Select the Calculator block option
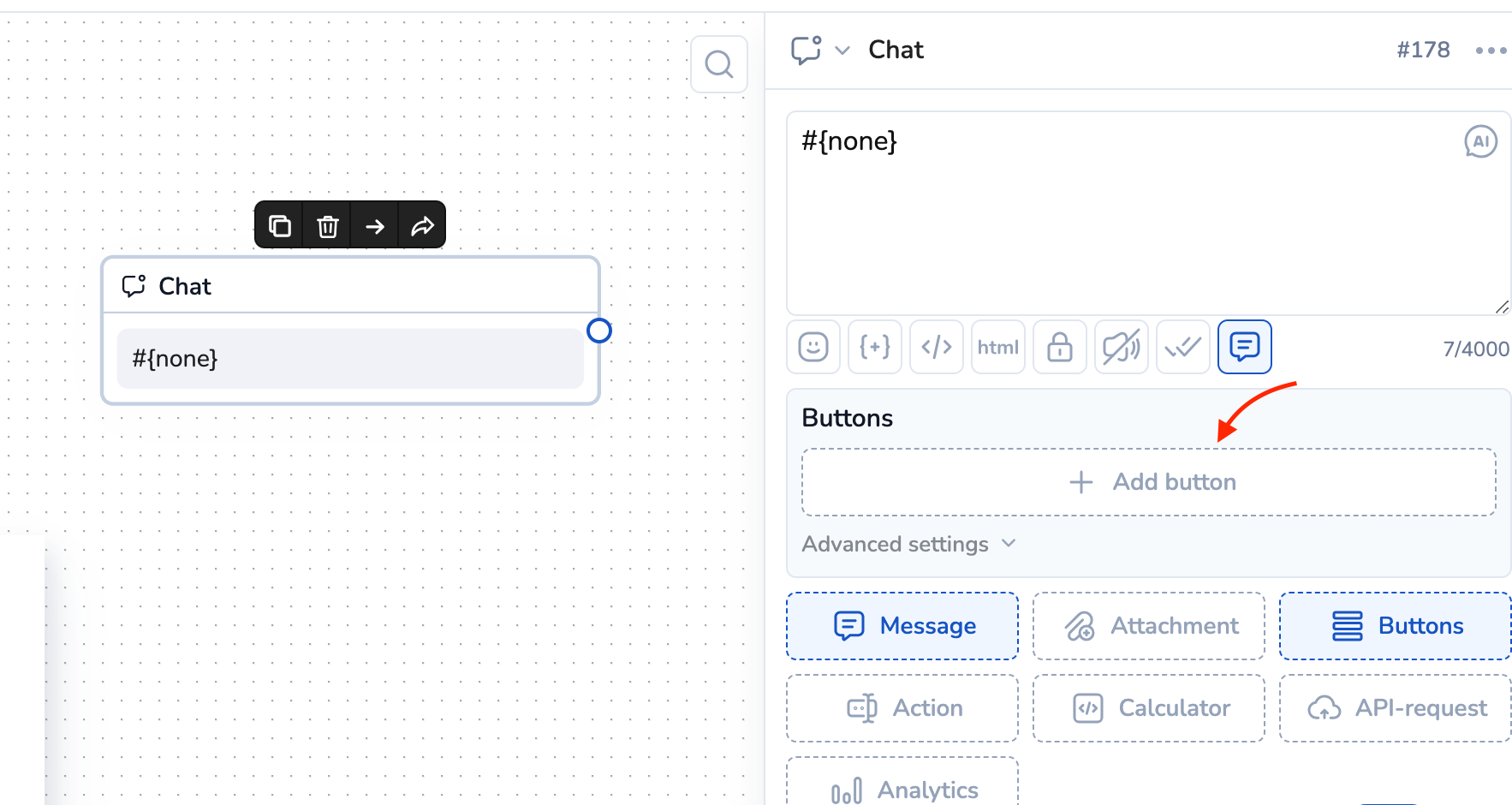 [1149, 708]
